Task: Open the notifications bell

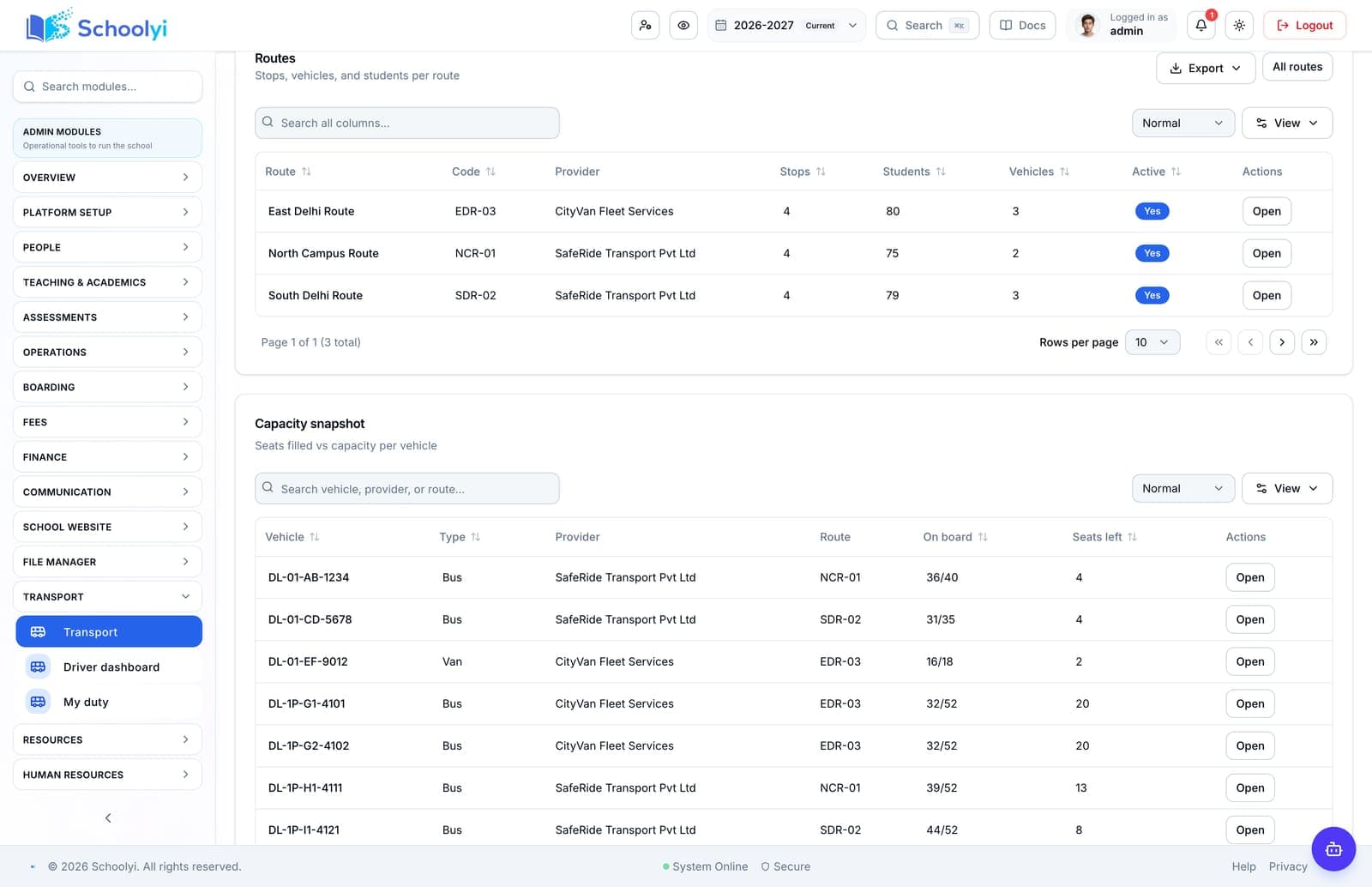Action: (1201, 26)
